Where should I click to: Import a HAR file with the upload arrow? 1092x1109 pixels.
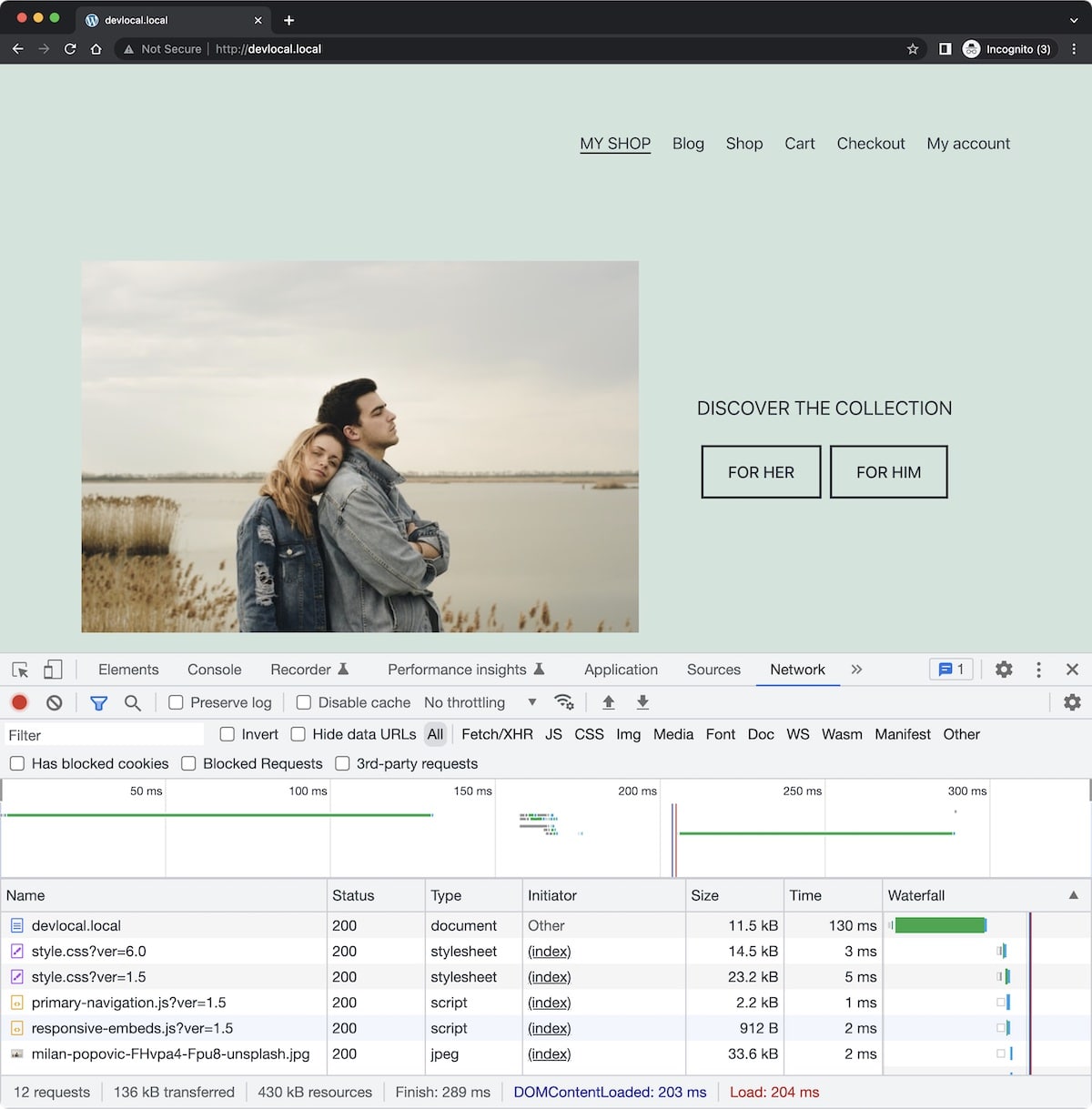click(609, 702)
